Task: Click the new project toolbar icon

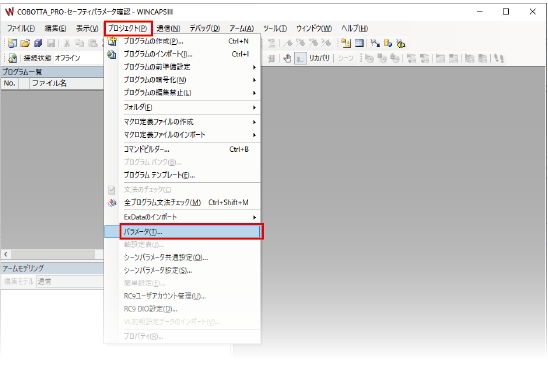Action: (12, 43)
